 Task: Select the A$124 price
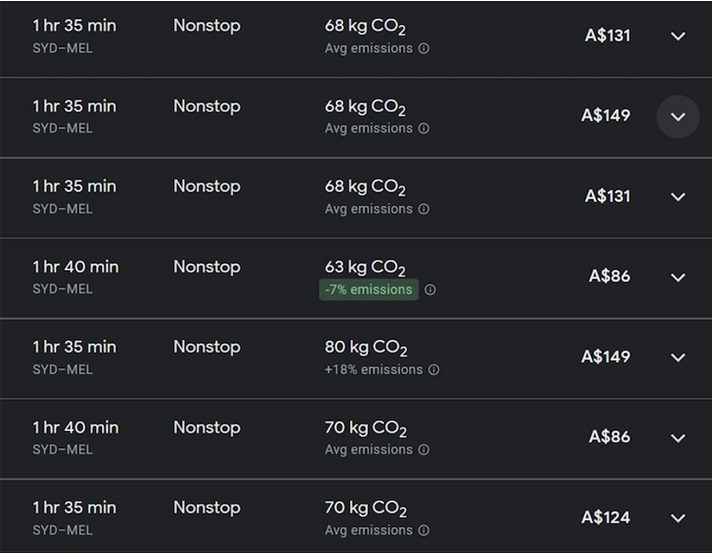(606, 517)
